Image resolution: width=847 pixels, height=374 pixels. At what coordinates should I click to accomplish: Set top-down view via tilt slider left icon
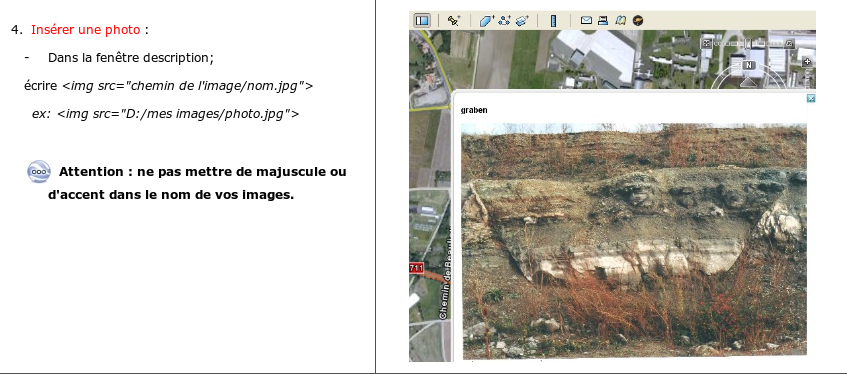click(706, 43)
